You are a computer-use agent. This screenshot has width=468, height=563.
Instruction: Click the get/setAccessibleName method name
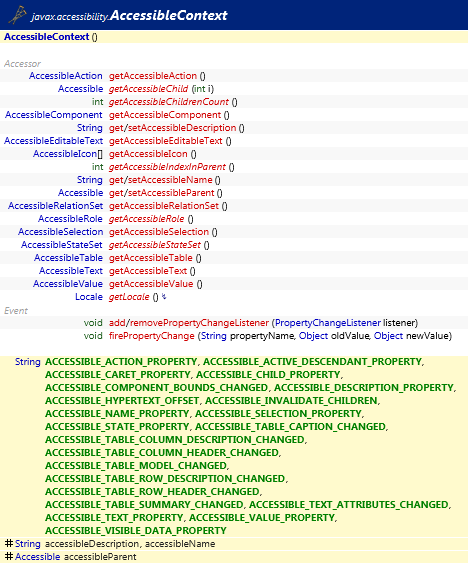(x=161, y=180)
